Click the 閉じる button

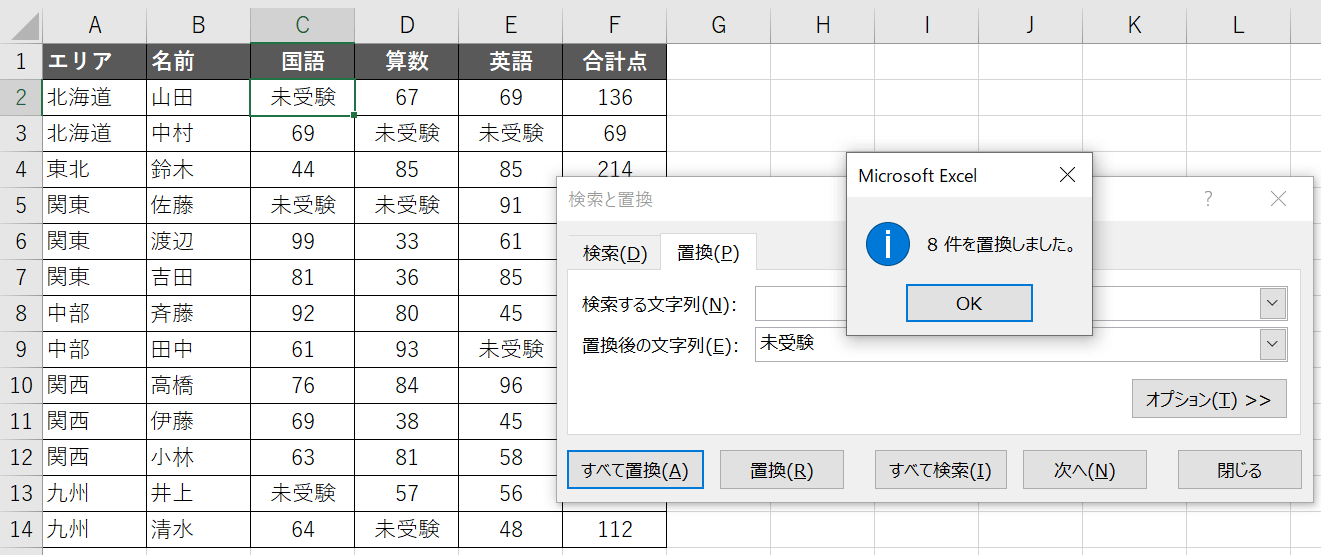point(1239,470)
